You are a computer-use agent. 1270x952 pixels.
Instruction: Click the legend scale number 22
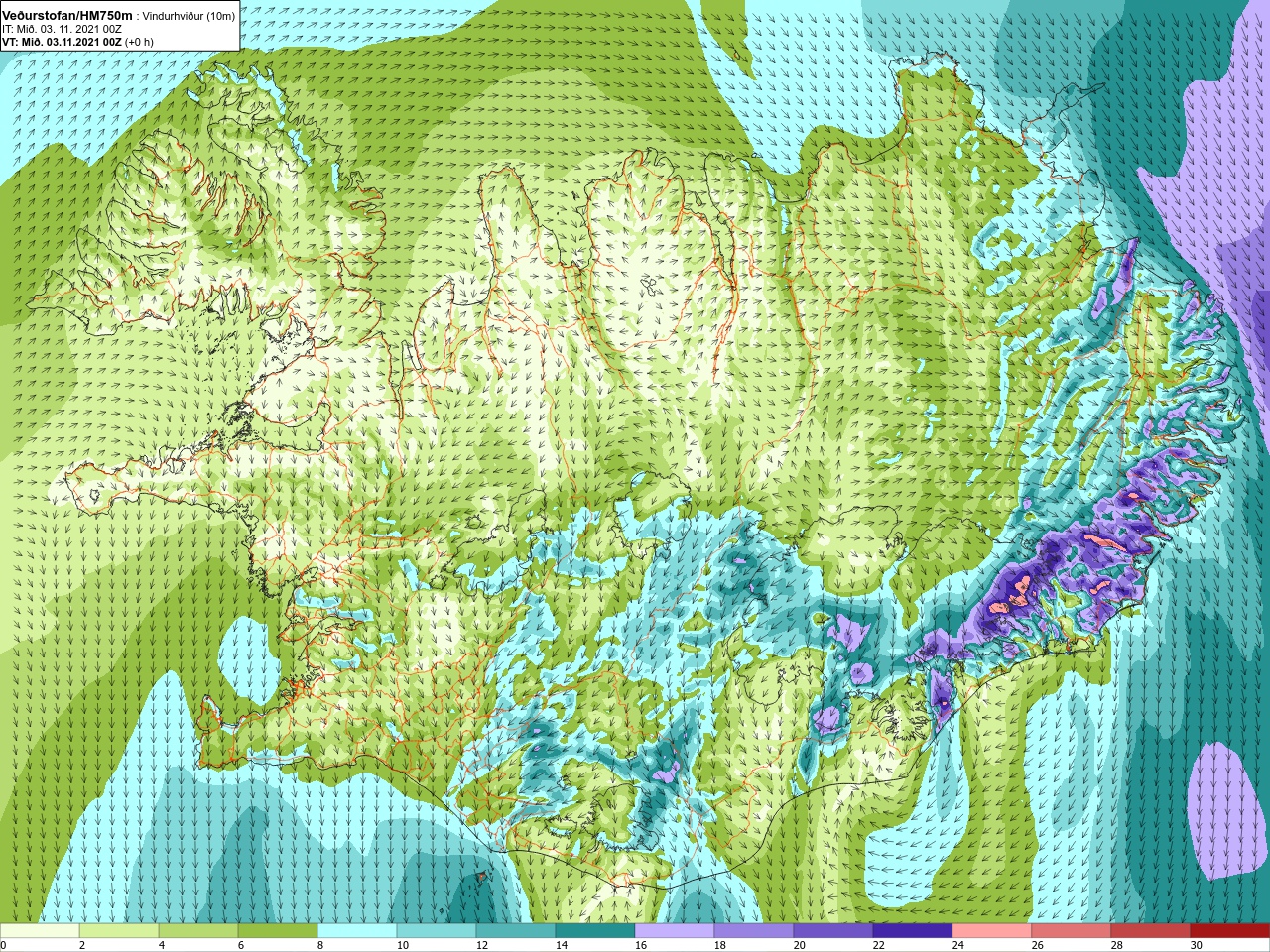(879, 945)
